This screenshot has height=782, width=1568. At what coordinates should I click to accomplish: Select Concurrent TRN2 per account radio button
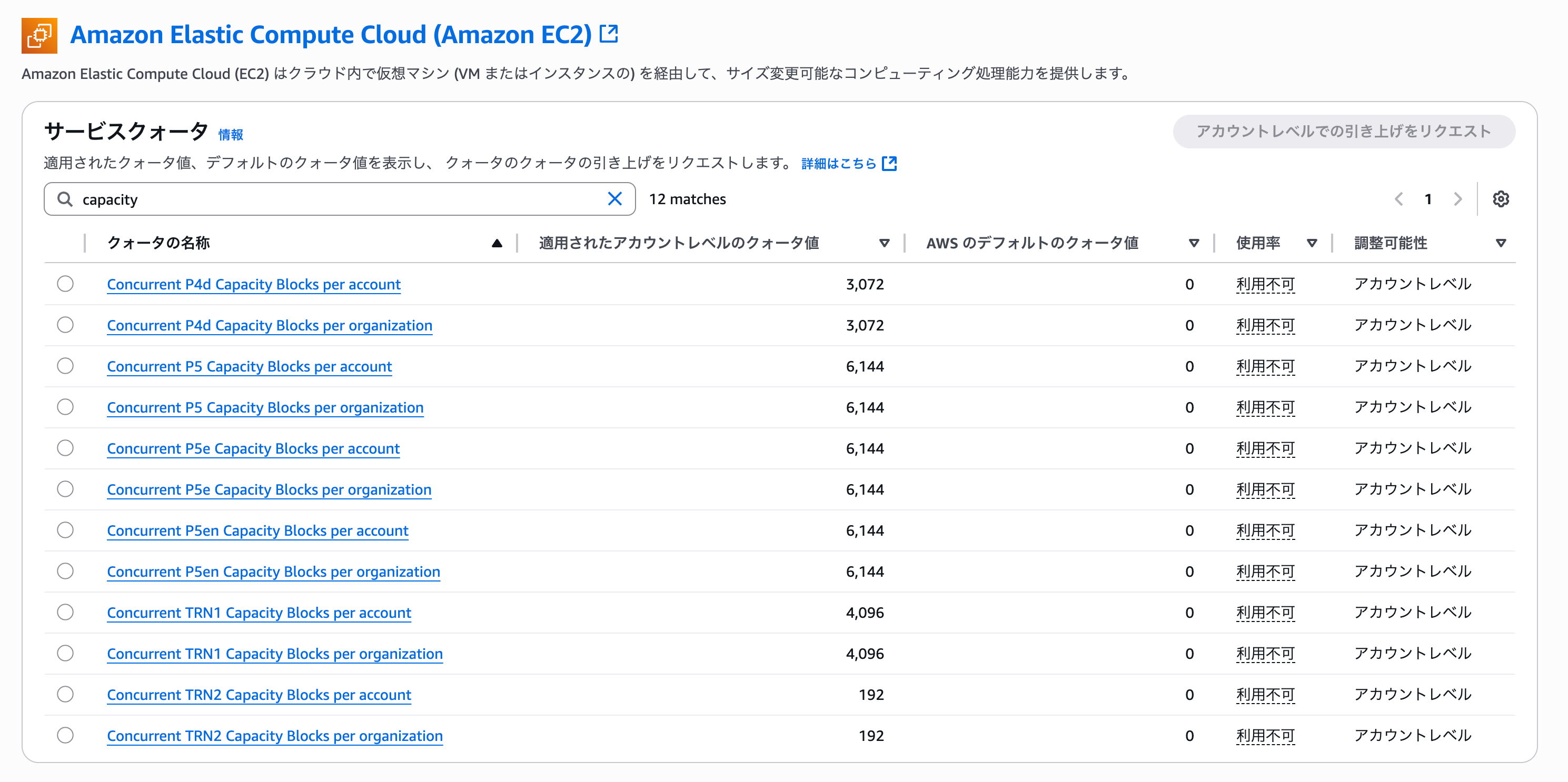[x=65, y=694]
